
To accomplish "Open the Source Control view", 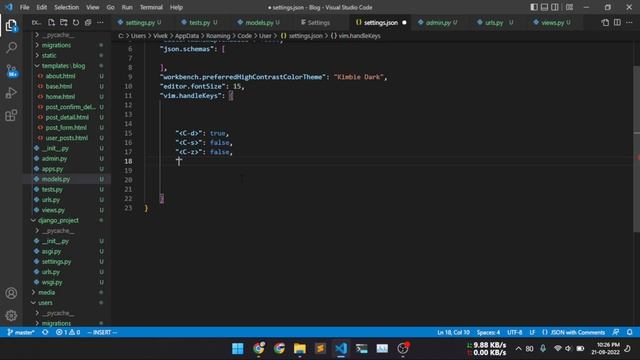I will point(11,71).
